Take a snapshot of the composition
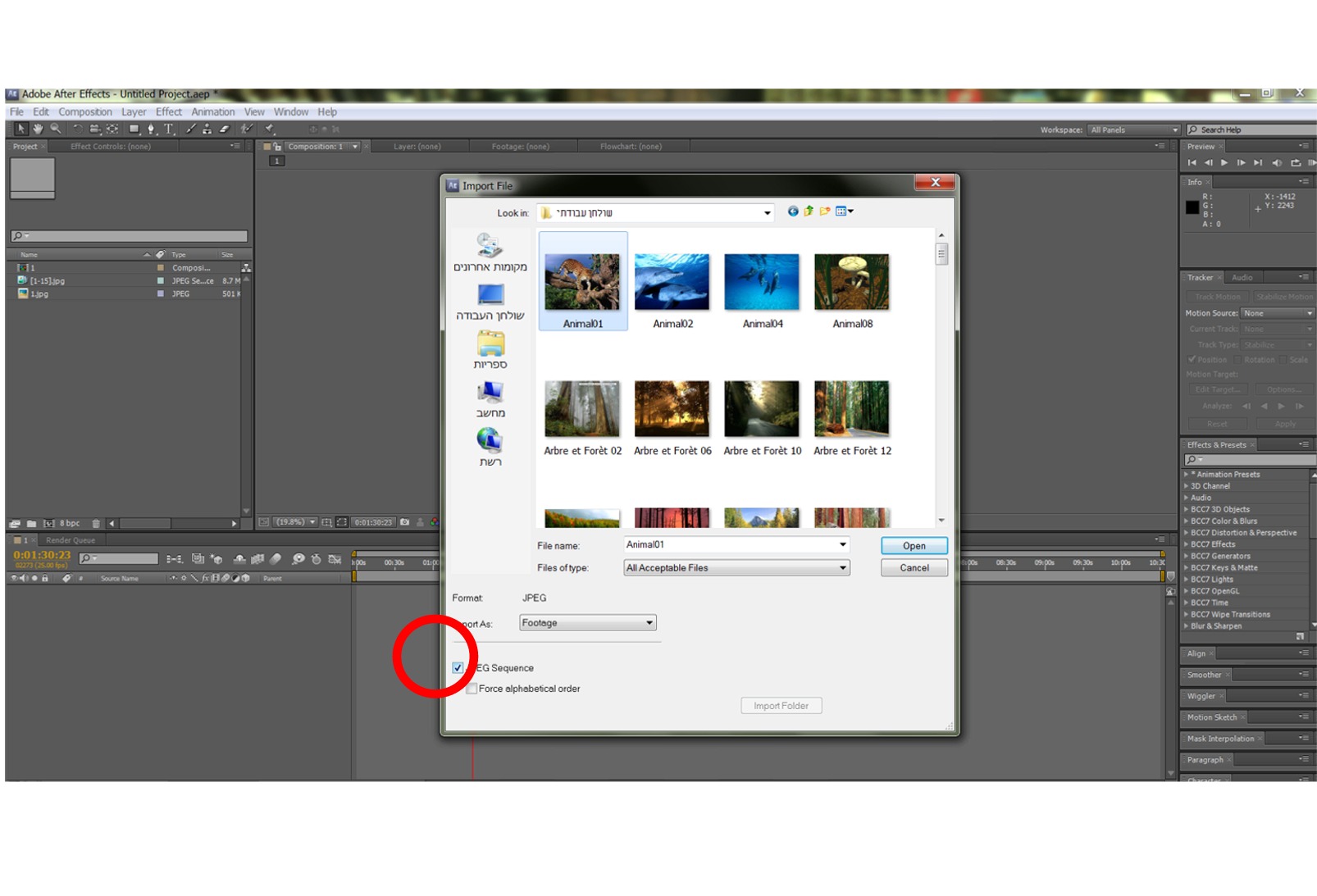 [x=404, y=522]
